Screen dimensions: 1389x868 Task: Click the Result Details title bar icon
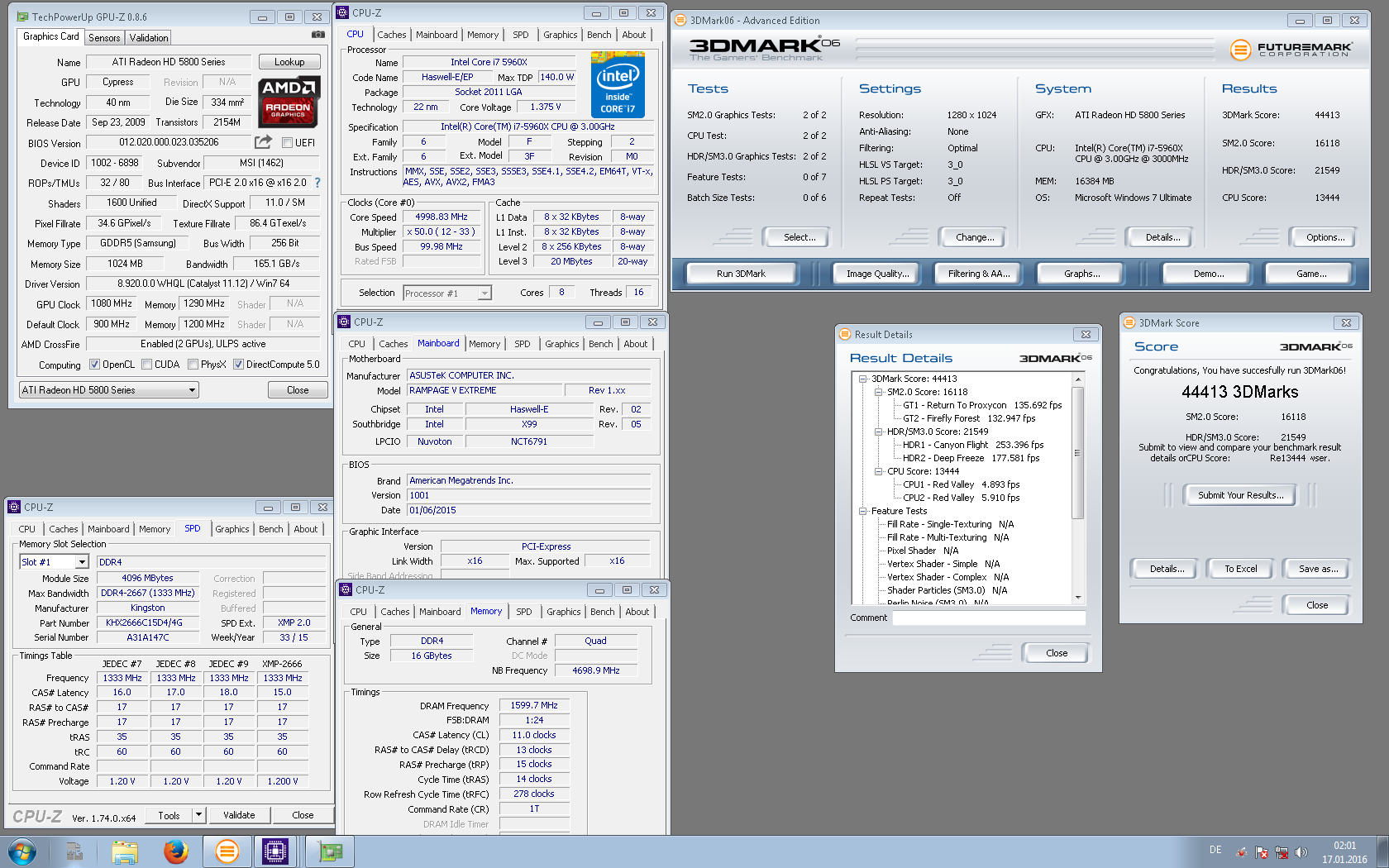click(x=845, y=335)
